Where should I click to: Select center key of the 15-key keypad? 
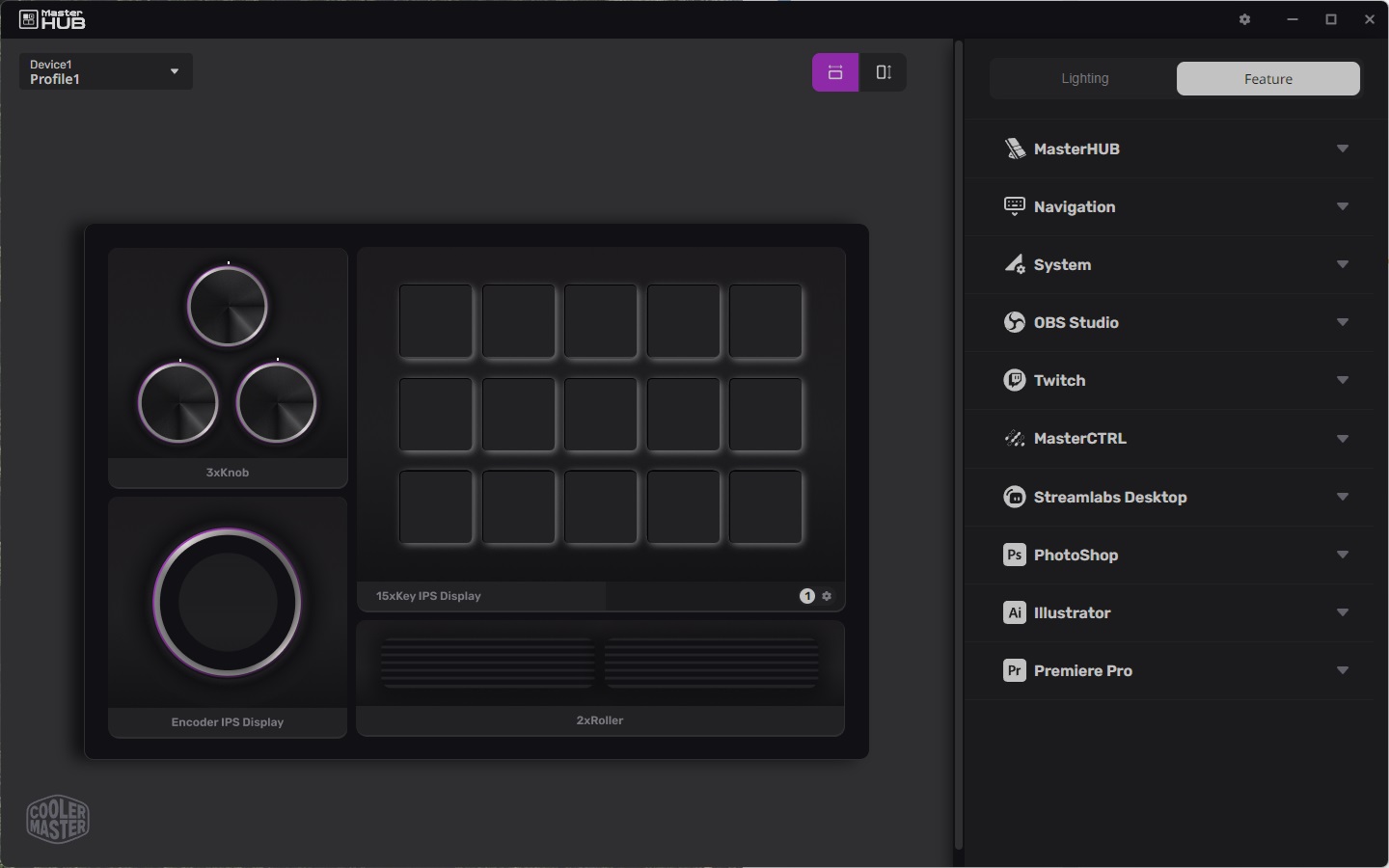pyautogui.click(x=601, y=415)
